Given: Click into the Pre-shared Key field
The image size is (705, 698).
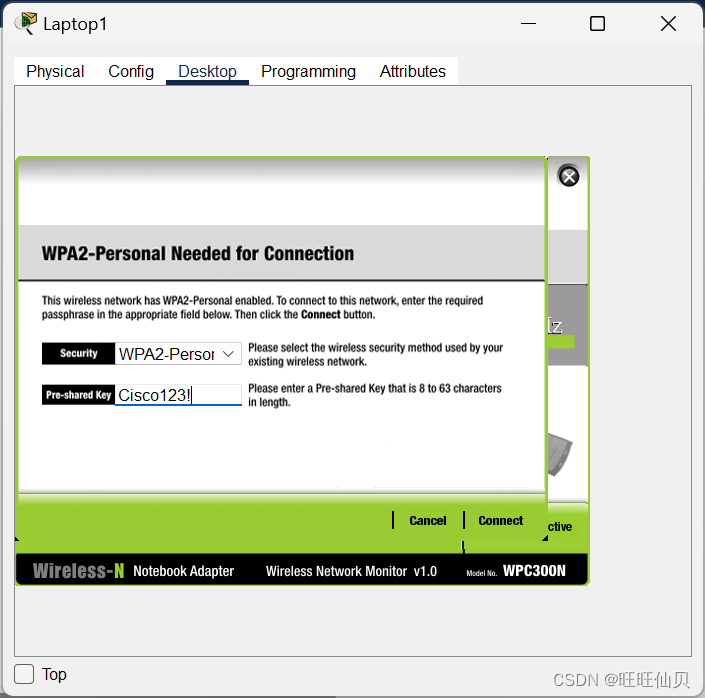Looking at the screenshot, I should [178, 395].
